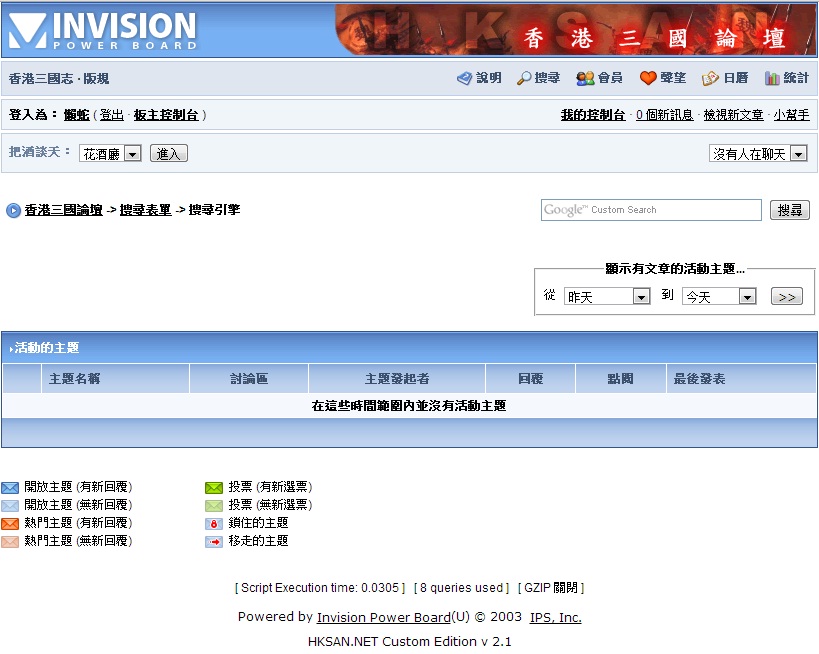Click the 香港三國志 link

pyautogui.click(x=41, y=79)
